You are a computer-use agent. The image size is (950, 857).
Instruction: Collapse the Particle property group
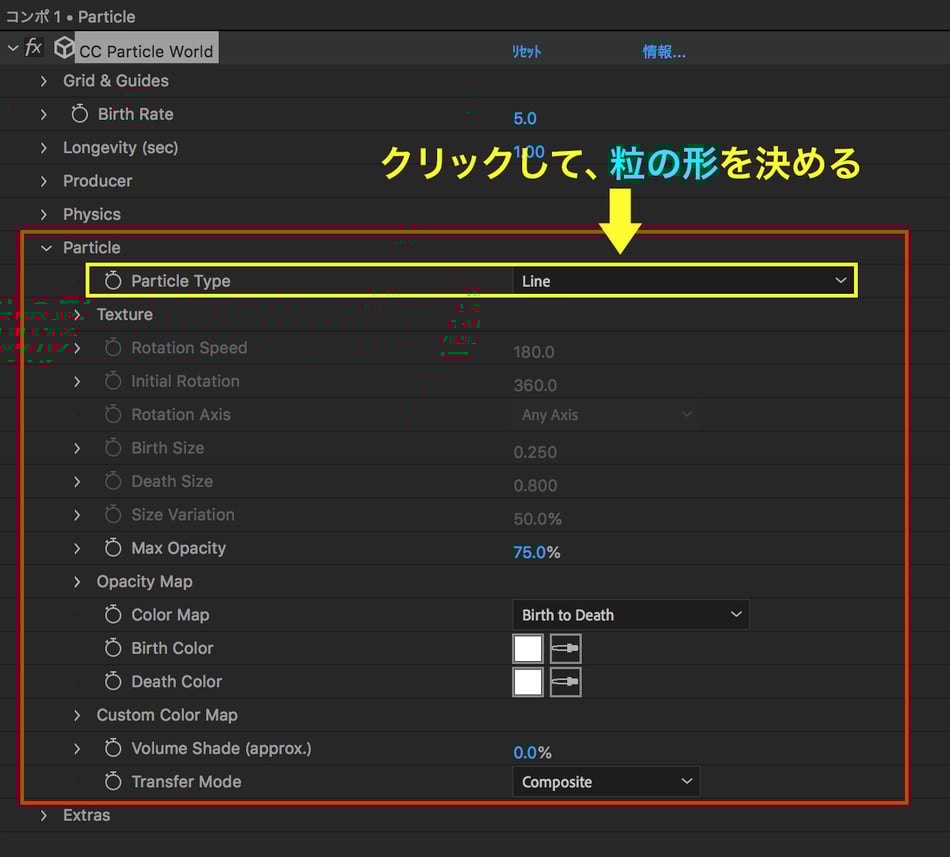click(x=45, y=248)
